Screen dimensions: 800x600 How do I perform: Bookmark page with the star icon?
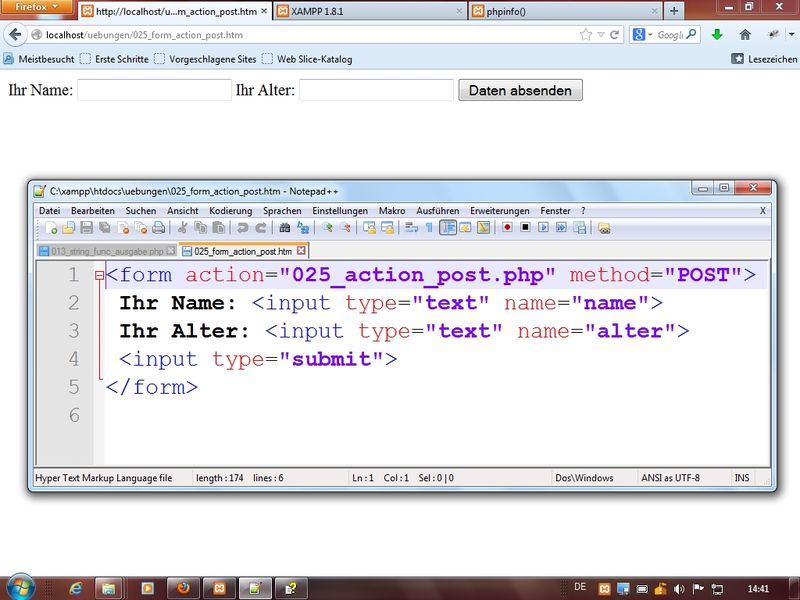click(x=586, y=34)
